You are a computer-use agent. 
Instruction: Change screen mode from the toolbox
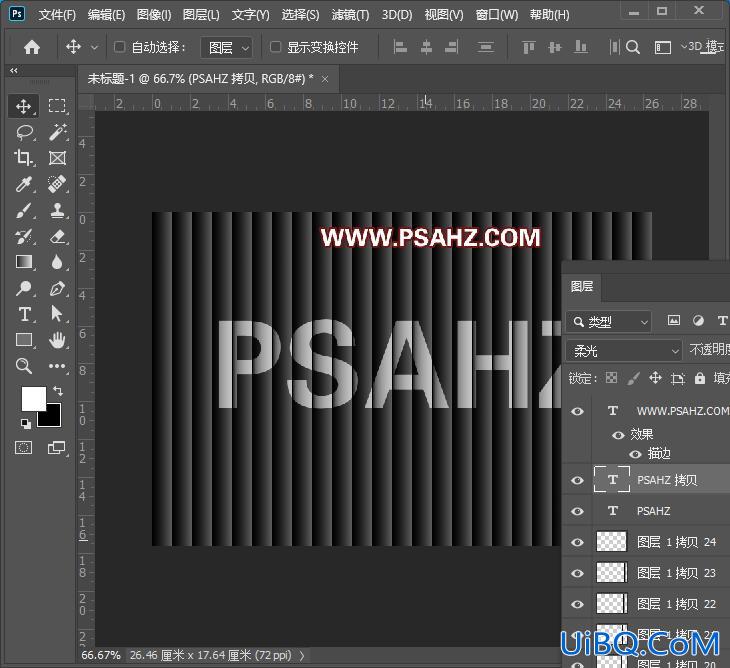coord(57,448)
